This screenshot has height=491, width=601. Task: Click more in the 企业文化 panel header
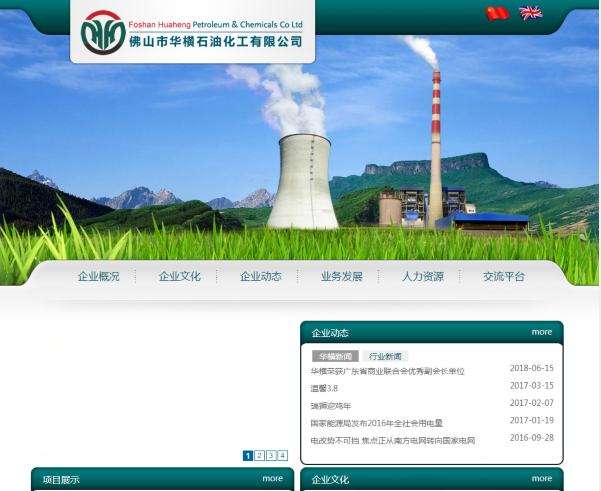541,479
